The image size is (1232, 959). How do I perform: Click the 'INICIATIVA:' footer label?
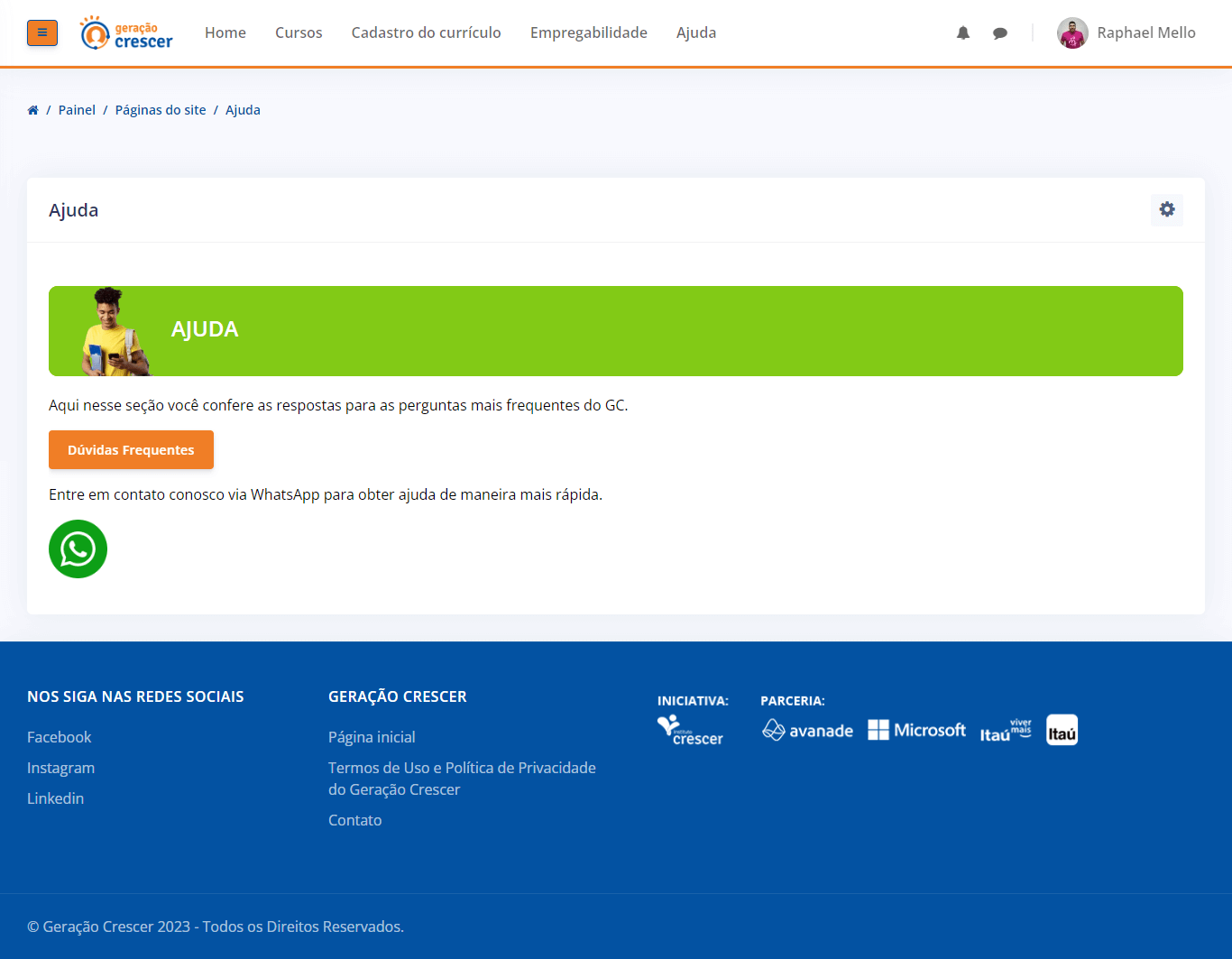click(x=693, y=701)
